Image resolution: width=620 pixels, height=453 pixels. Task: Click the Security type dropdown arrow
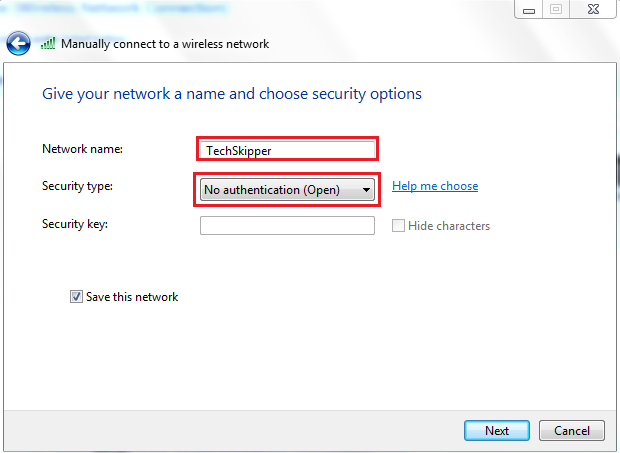(x=367, y=190)
